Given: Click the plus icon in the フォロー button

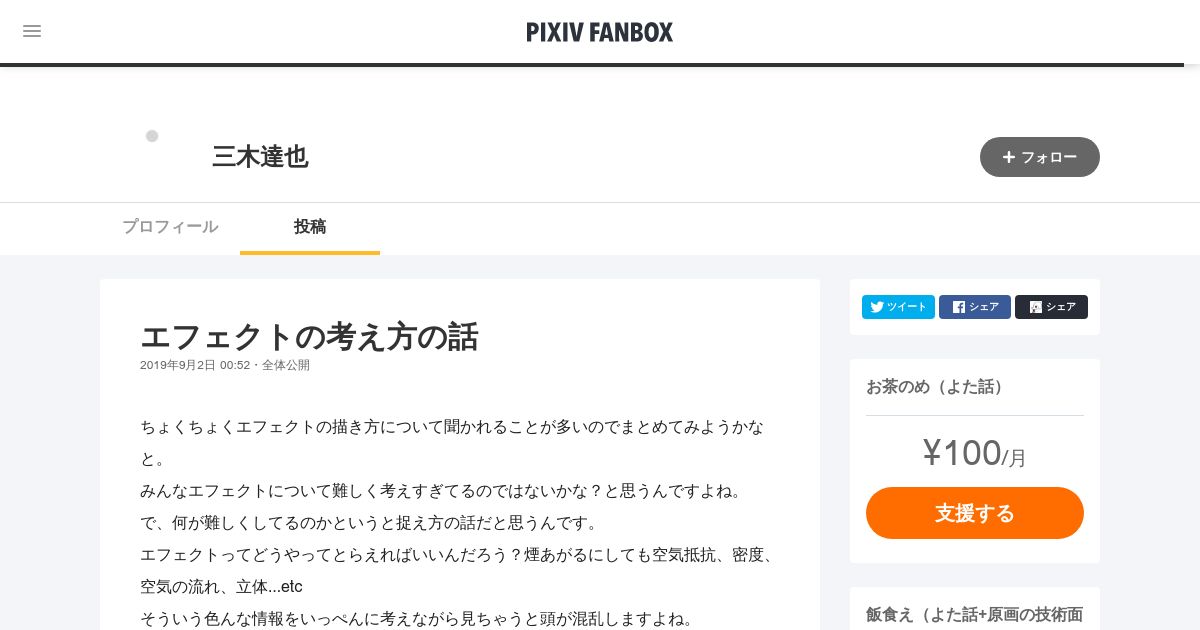Looking at the screenshot, I should click(1009, 157).
